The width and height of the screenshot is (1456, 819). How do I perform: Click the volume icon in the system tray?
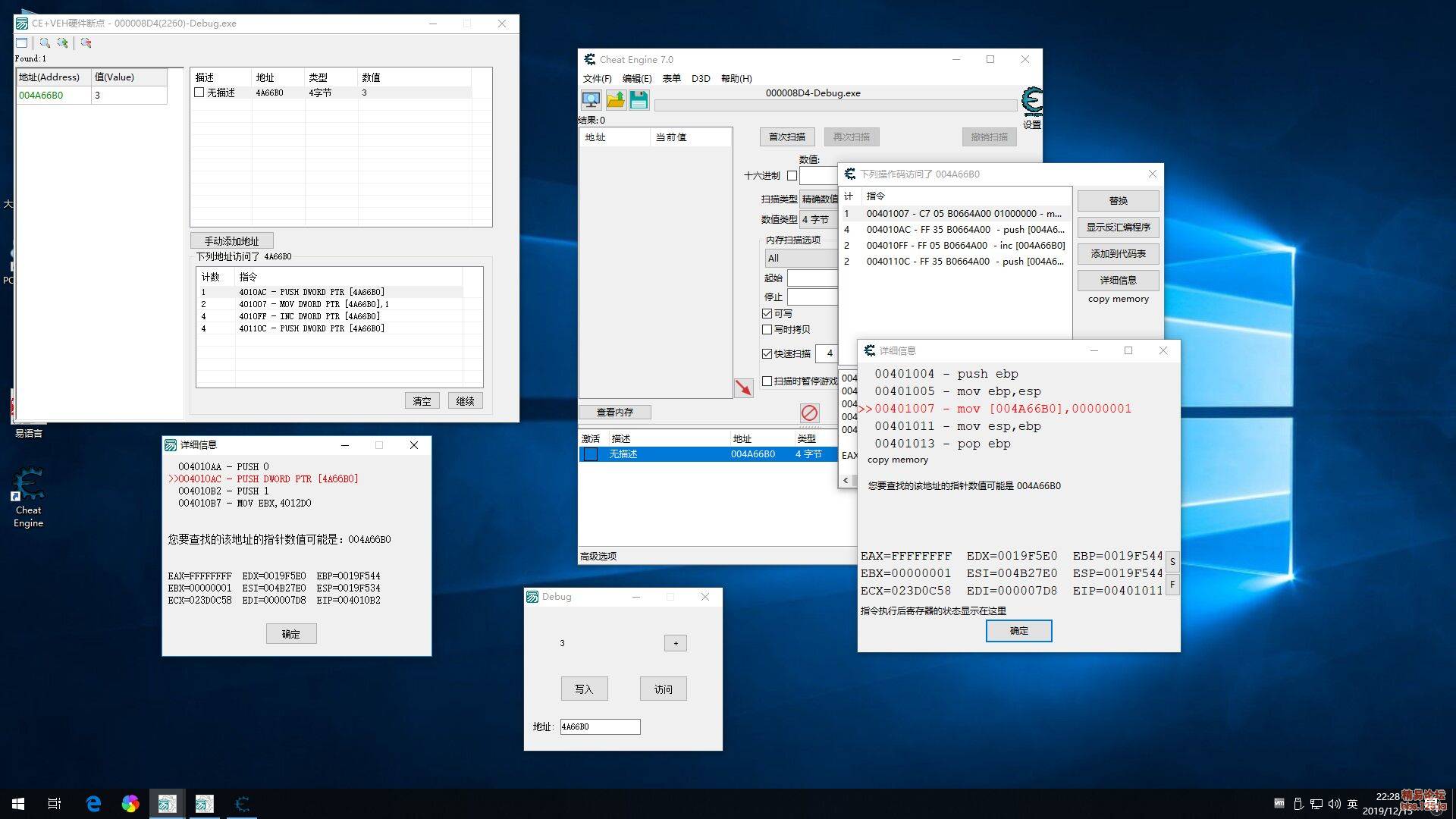pos(1334,804)
